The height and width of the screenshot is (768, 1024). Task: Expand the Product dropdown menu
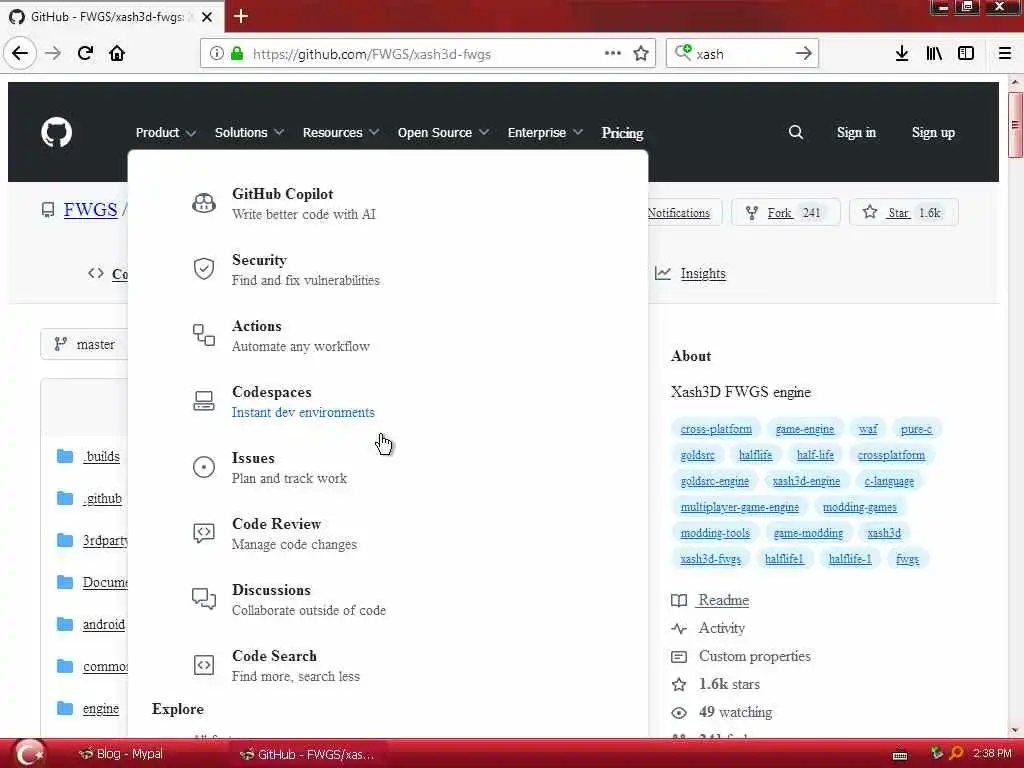click(x=165, y=133)
